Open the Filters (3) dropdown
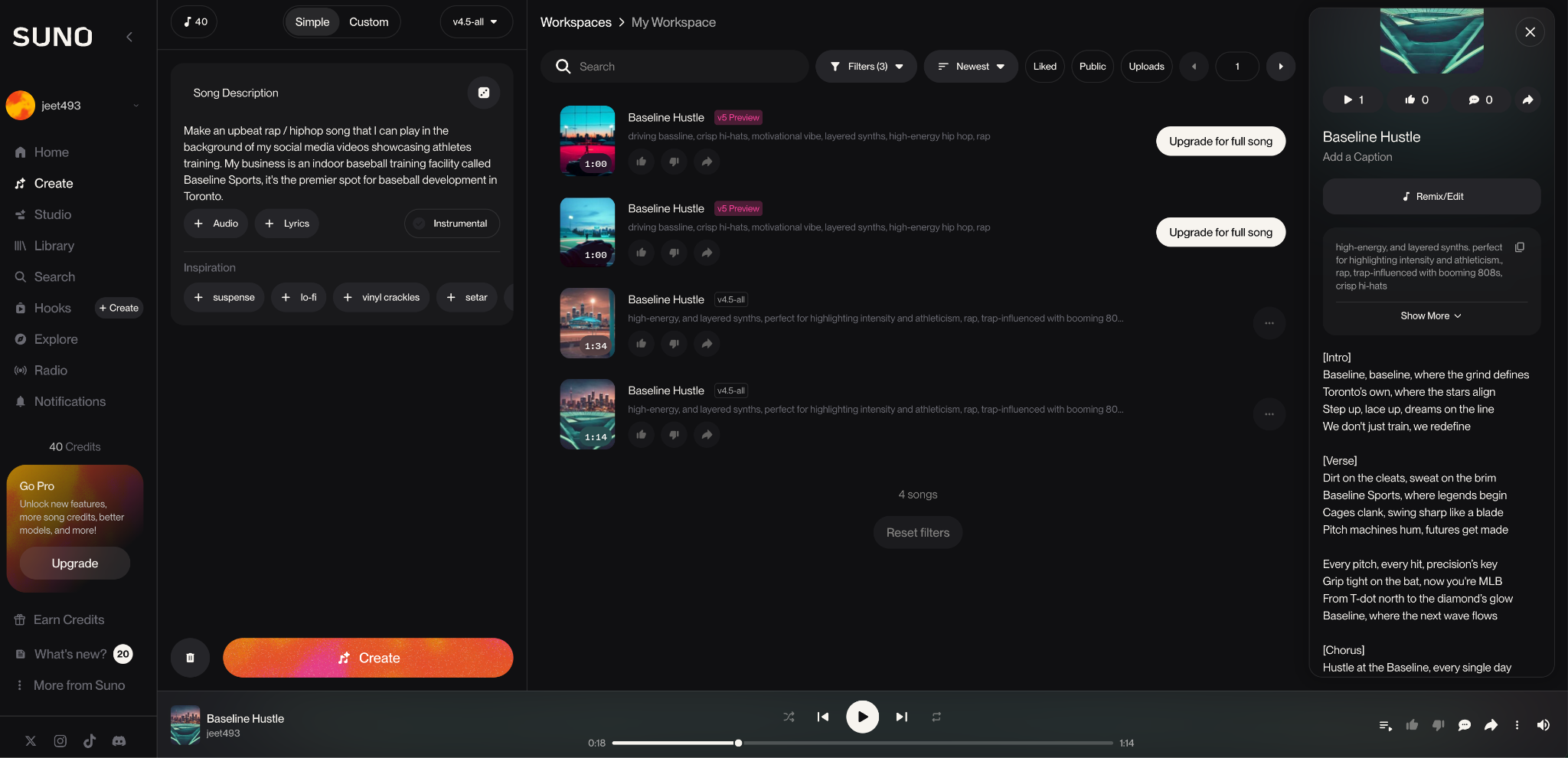 click(x=866, y=67)
